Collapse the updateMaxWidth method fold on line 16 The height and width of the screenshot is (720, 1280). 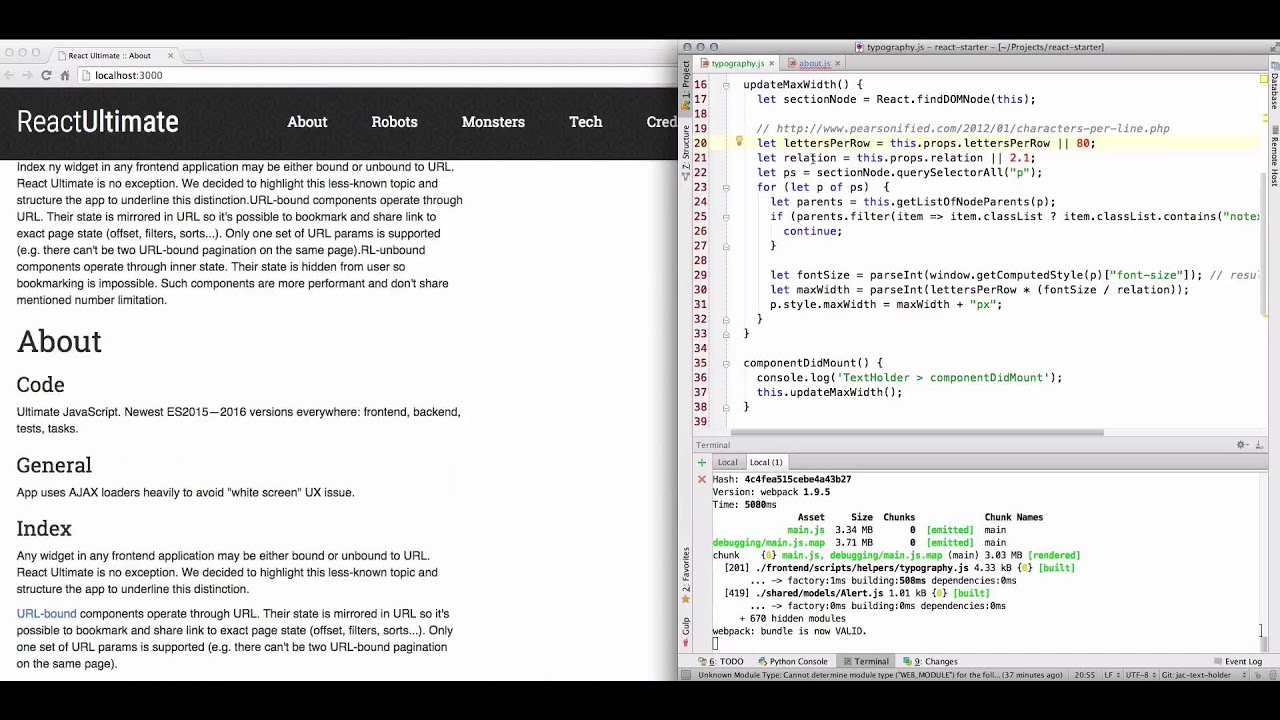tap(726, 85)
